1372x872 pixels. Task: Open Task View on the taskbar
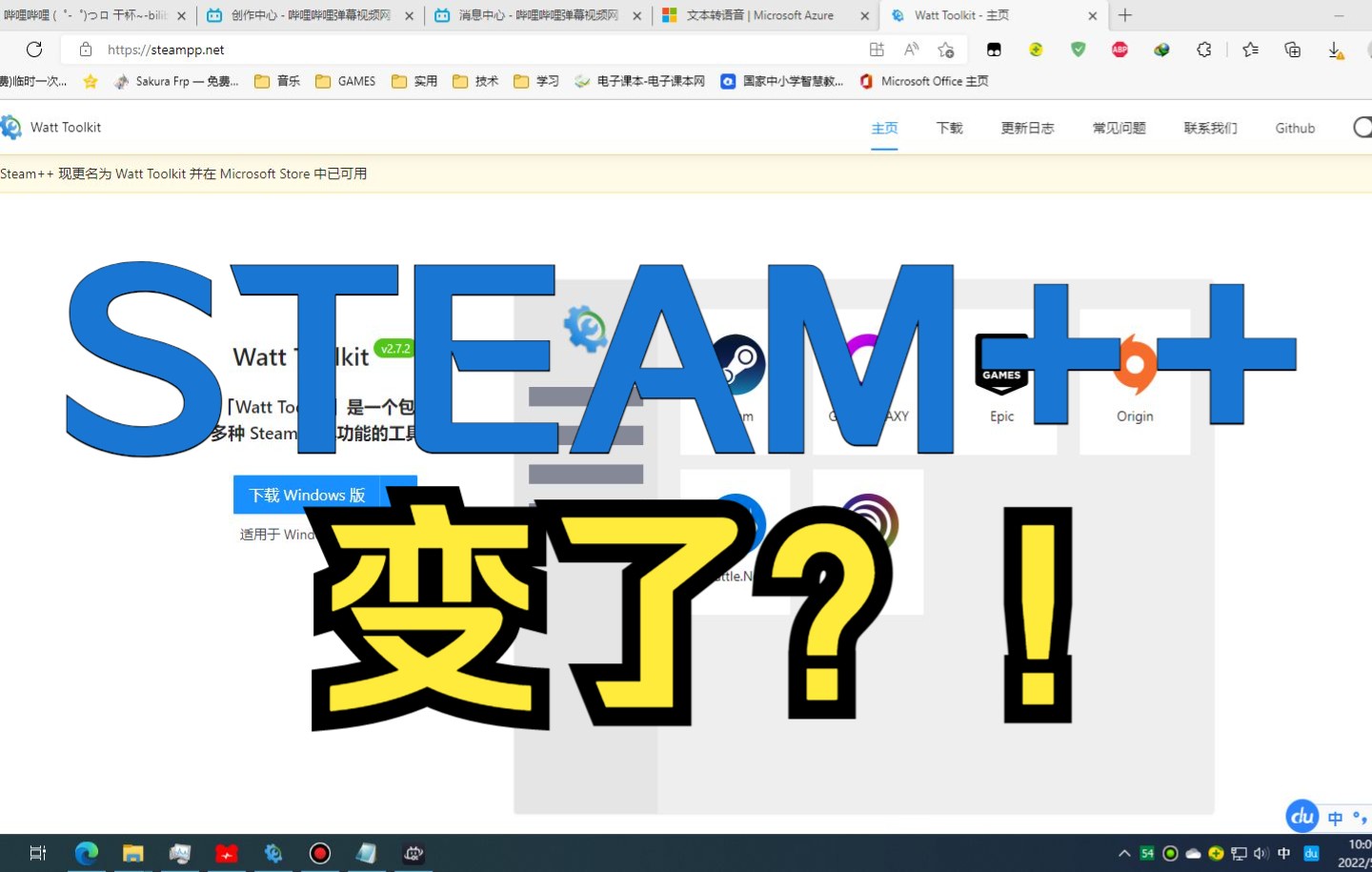coord(38,853)
